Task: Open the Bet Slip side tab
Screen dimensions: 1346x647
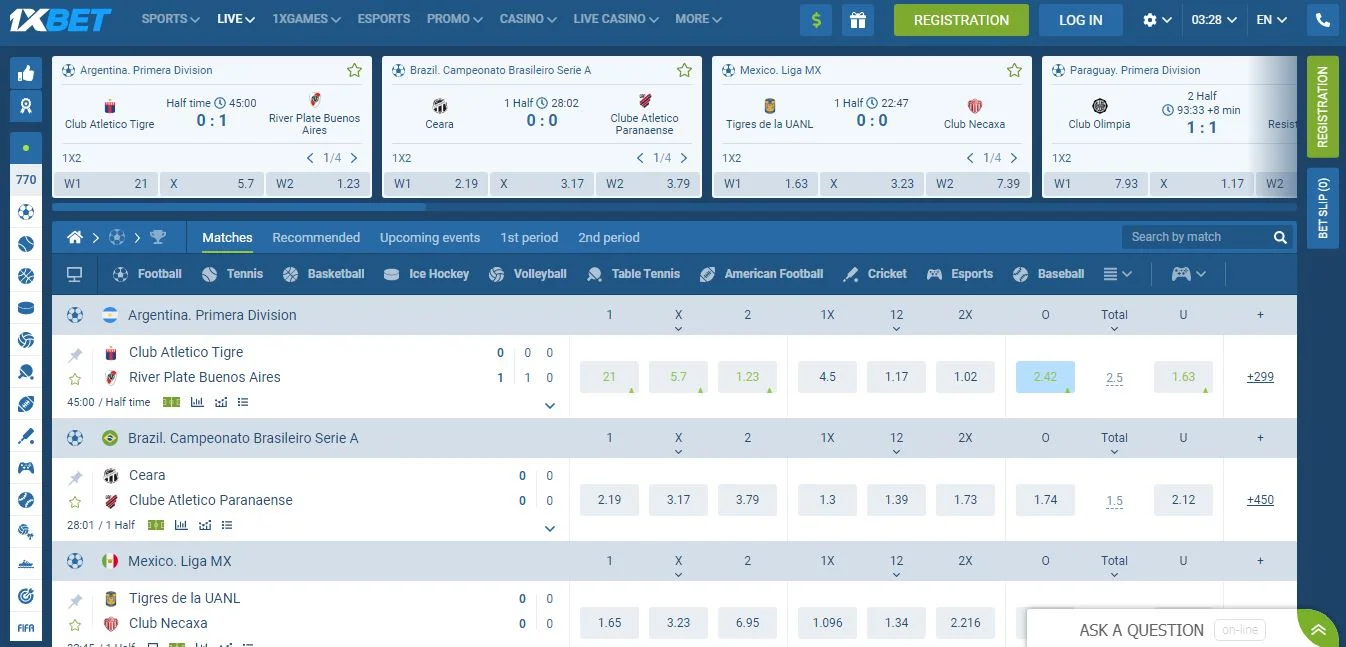Action: point(1323,208)
